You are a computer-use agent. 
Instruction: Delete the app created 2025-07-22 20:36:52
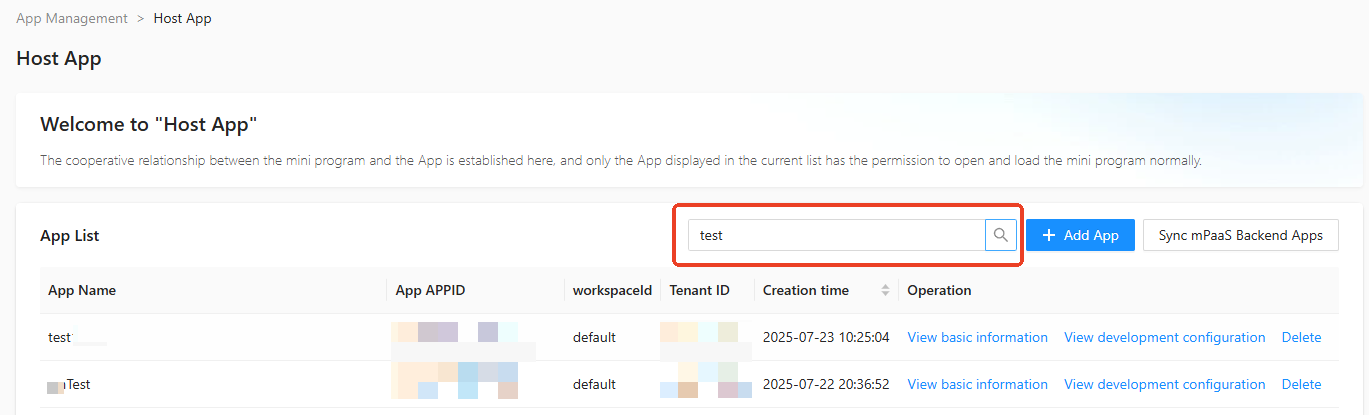click(x=1301, y=384)
